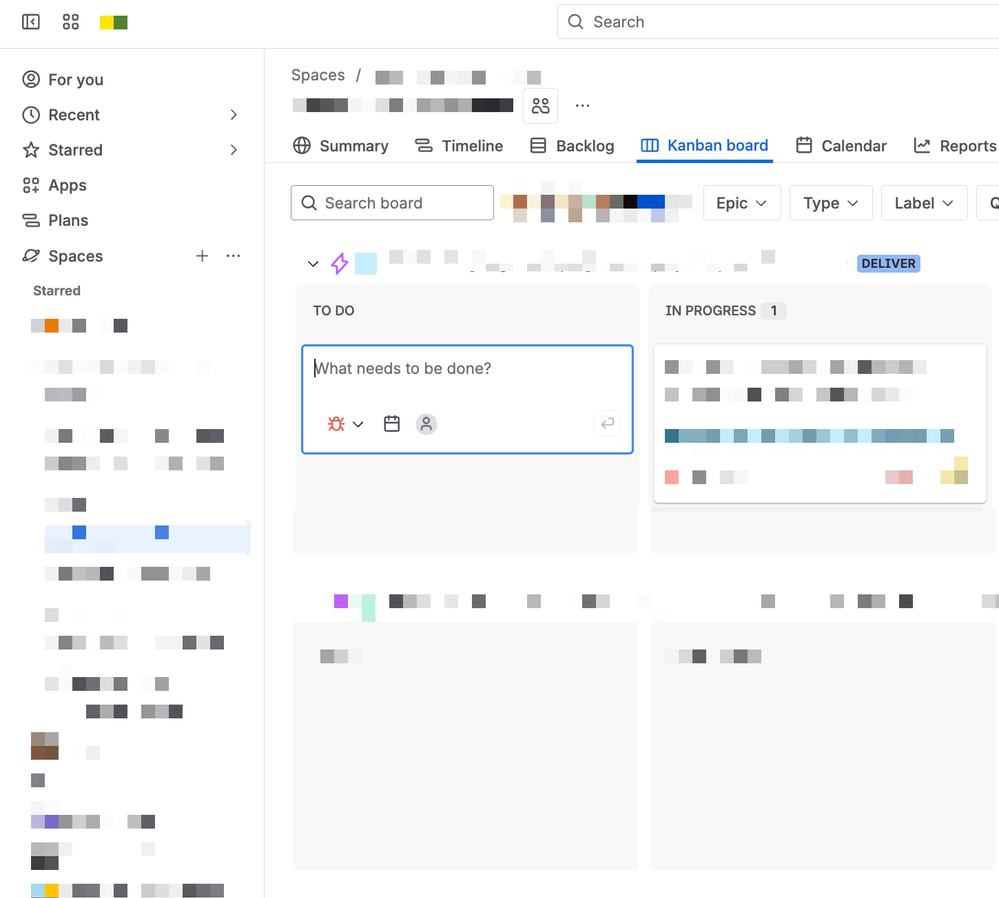The height and width of the screenshot is (898, 999).
Task: Collapse the DELIVER swimlane chevron
Action: pyautogui.click(x=313, y=263)
